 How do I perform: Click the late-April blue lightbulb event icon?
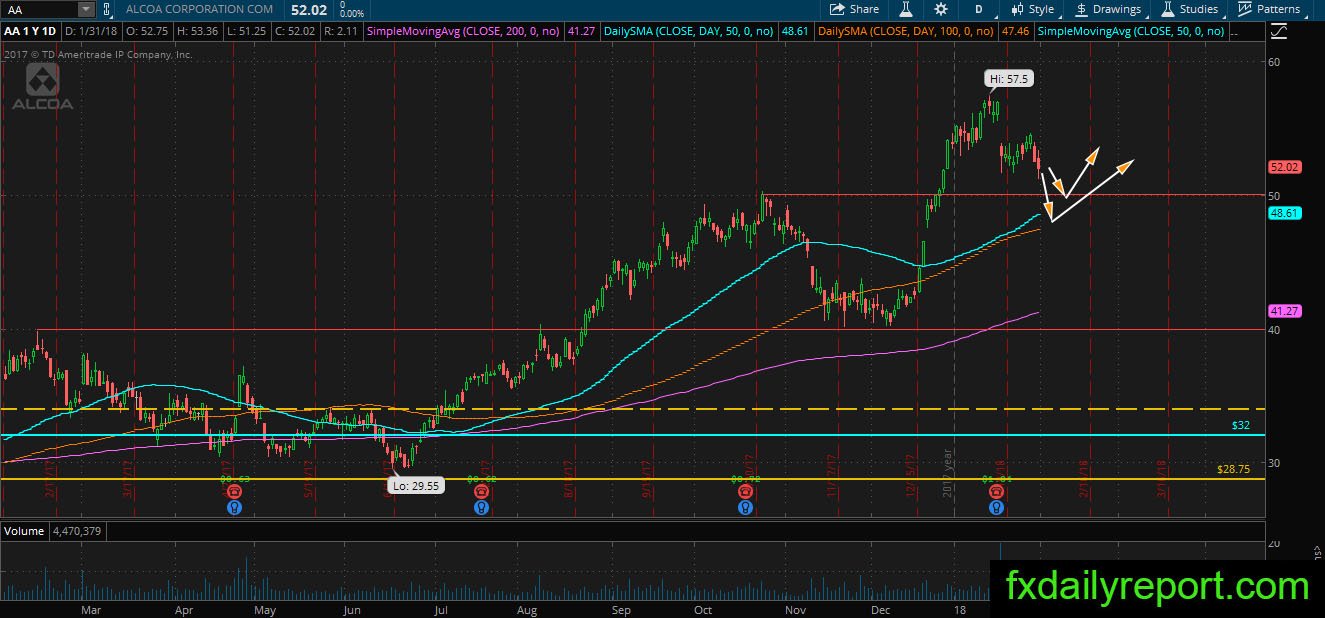(x=234, y=507)
